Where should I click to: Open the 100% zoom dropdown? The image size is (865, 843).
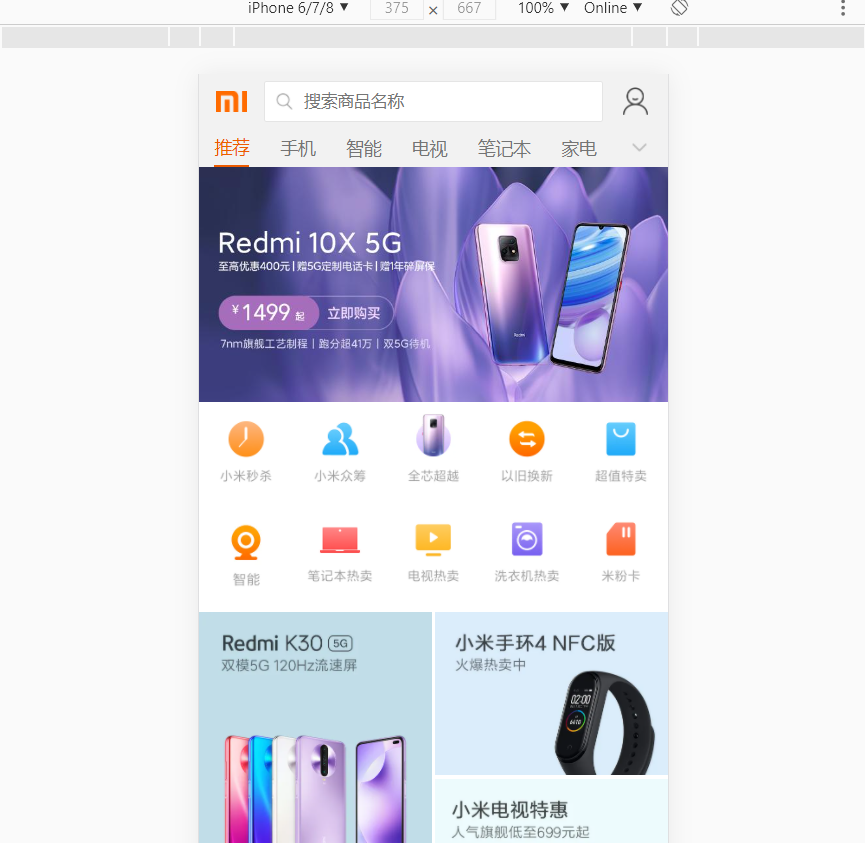(x=543, y=8)
